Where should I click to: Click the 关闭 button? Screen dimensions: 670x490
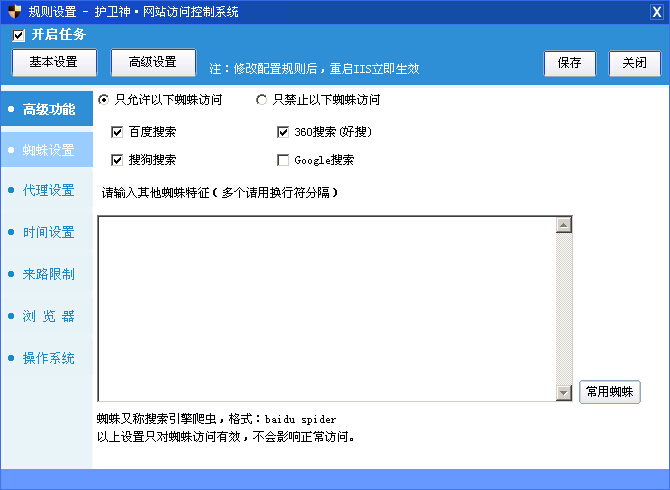coord(635,63)
